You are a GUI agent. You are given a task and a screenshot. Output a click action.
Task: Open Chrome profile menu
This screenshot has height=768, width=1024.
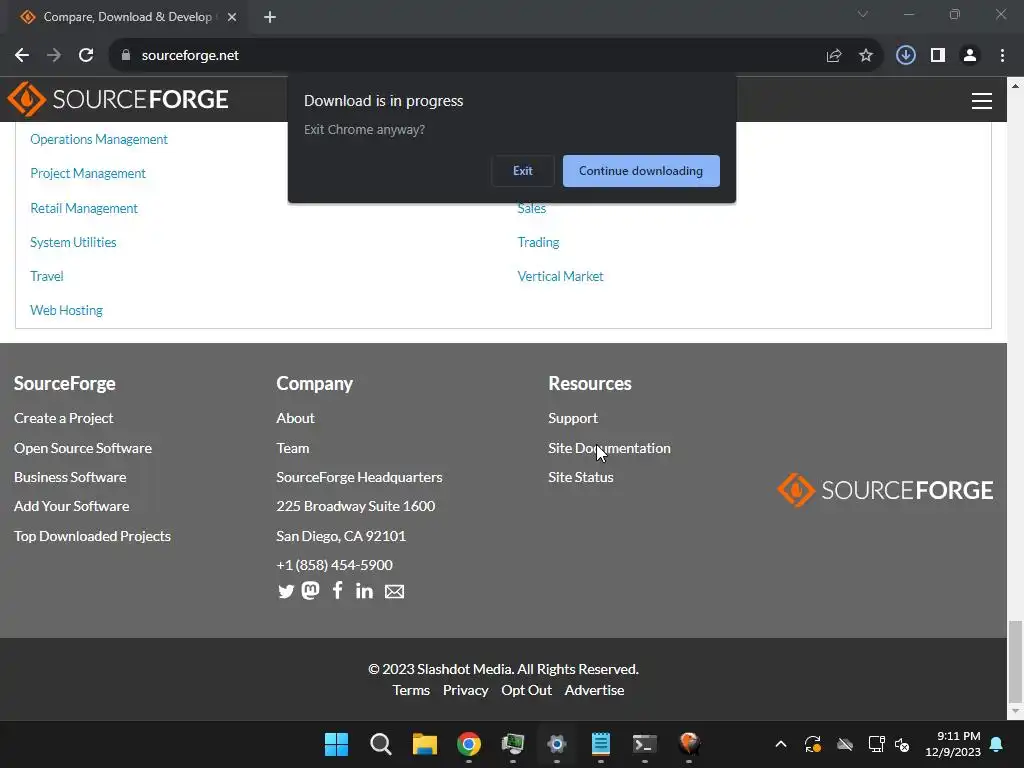click(970, 56)
